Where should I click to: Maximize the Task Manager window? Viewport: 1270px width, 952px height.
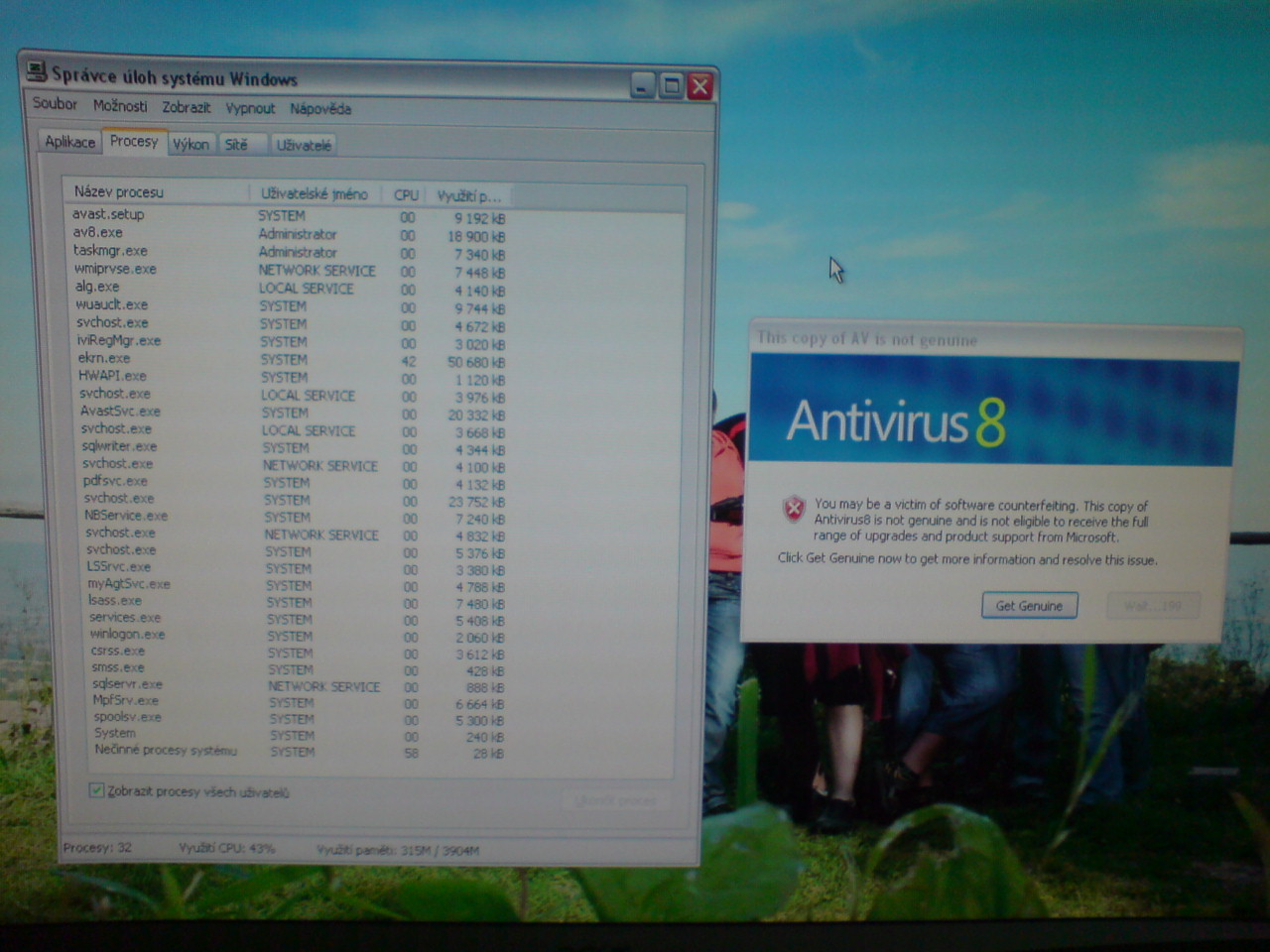[671, 86]
